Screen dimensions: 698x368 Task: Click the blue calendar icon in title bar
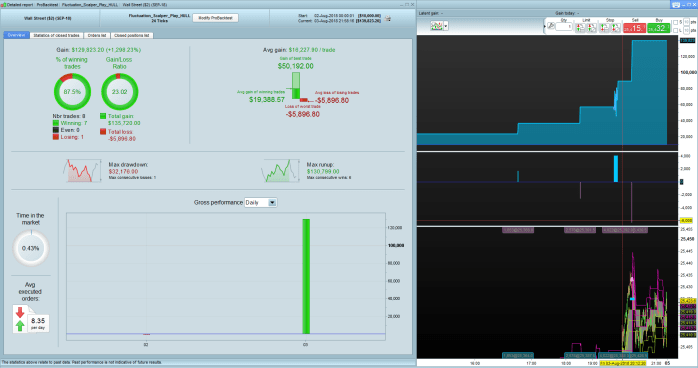(676, 4)
